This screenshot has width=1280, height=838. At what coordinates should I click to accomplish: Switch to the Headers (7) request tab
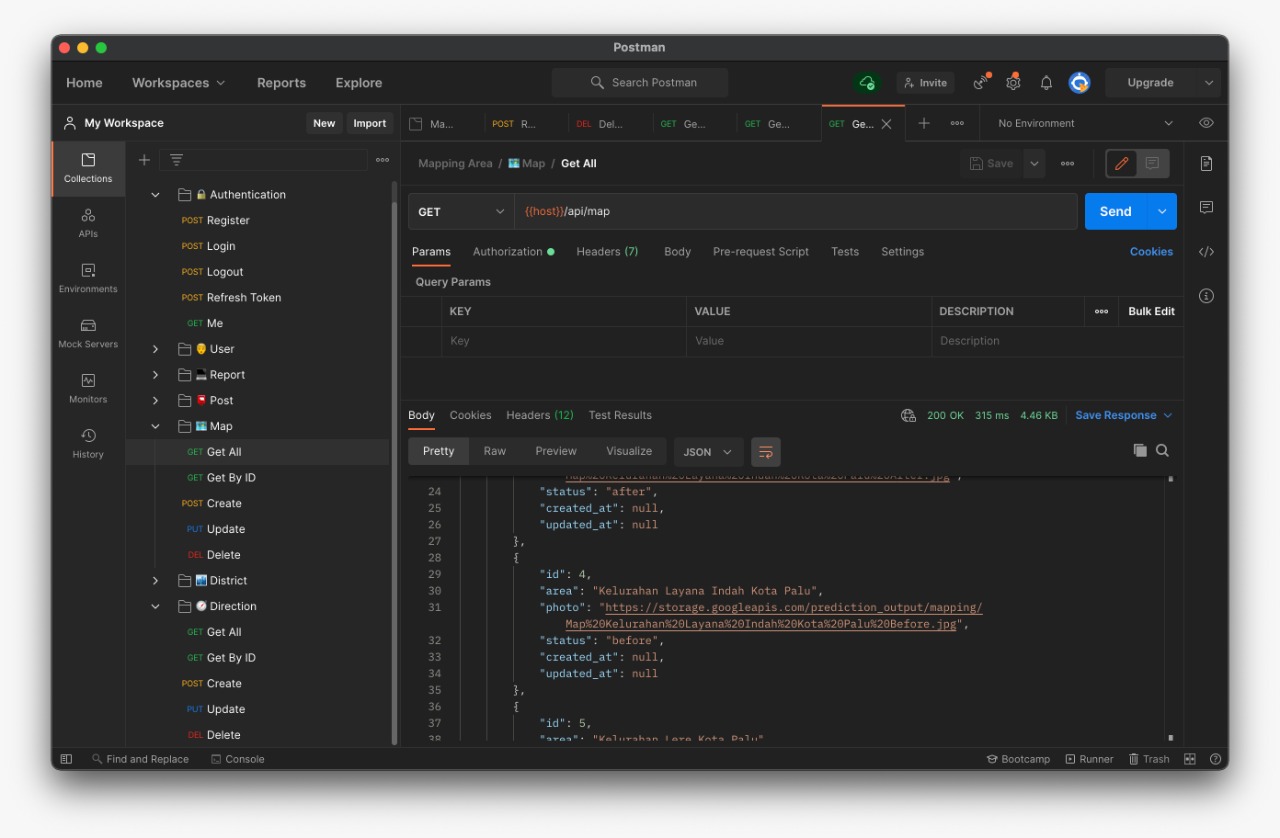tap(607, 252)
